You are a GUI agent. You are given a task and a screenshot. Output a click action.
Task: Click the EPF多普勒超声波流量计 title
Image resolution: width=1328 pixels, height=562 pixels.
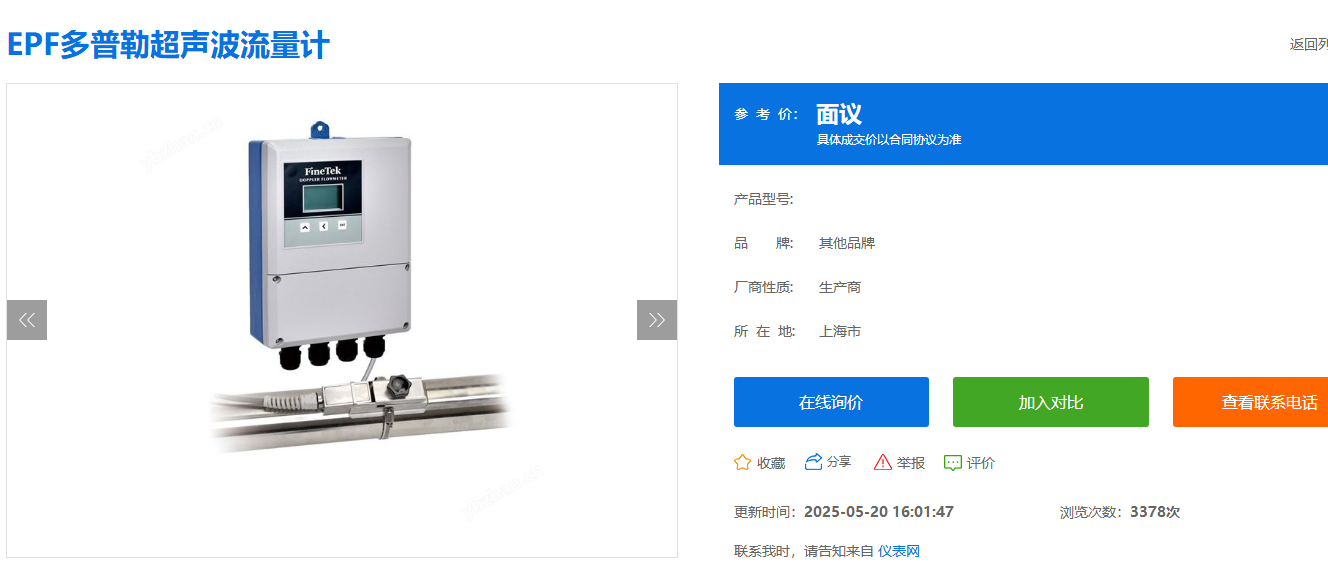click(168, 45)
